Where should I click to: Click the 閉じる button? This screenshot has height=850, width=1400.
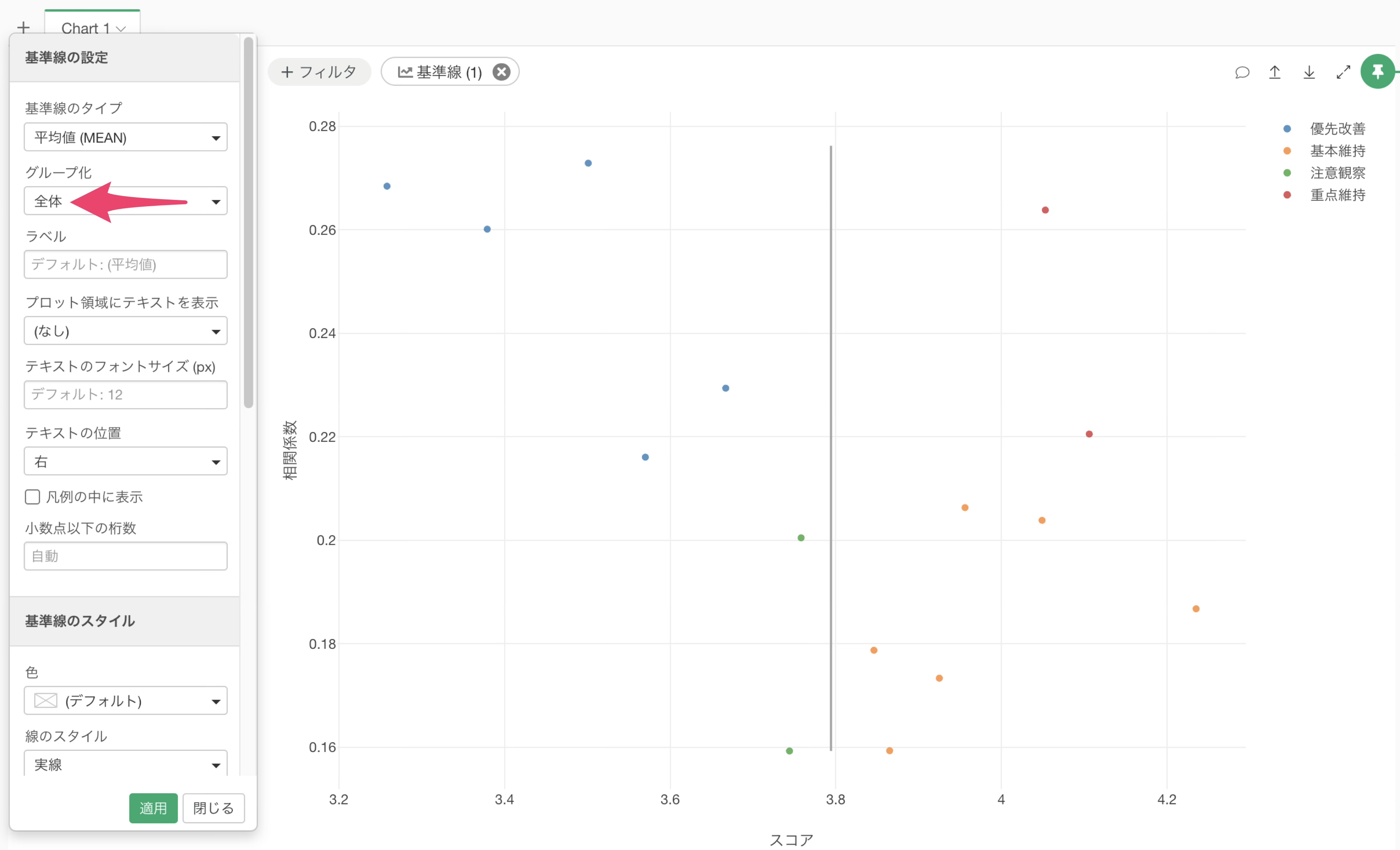[x=214, y=808]
